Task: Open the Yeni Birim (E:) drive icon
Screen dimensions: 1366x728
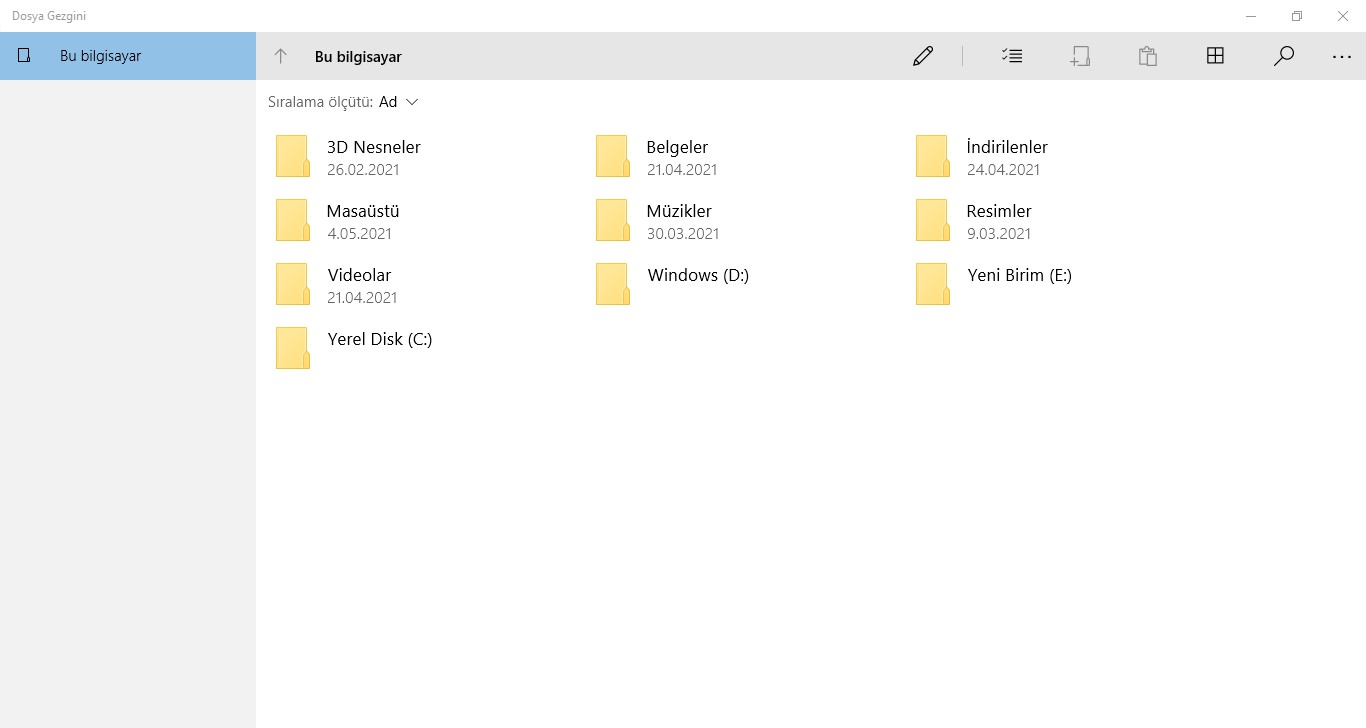Action: coord(933,284)
